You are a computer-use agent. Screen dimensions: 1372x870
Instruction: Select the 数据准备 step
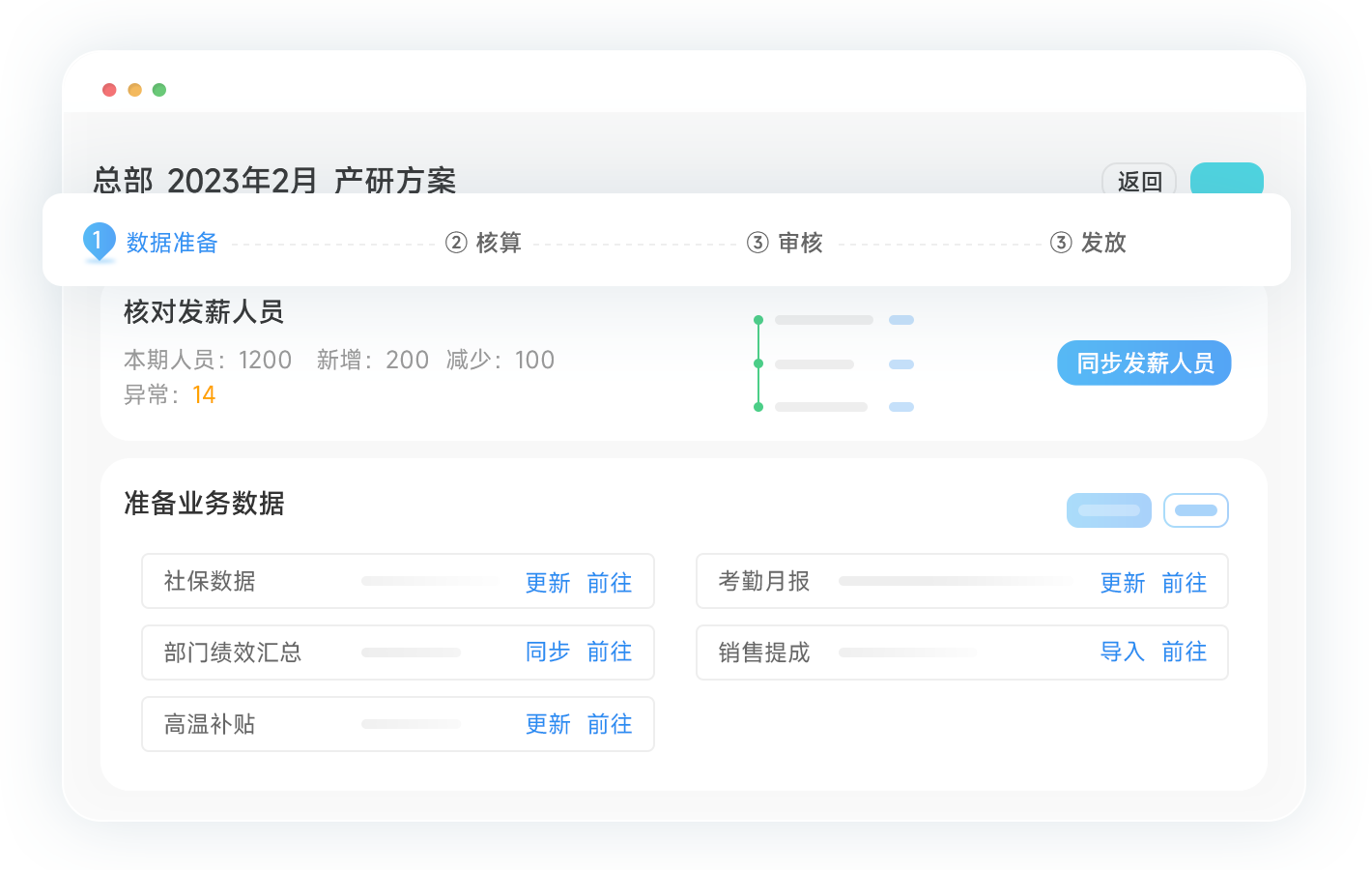coord(171,243)
